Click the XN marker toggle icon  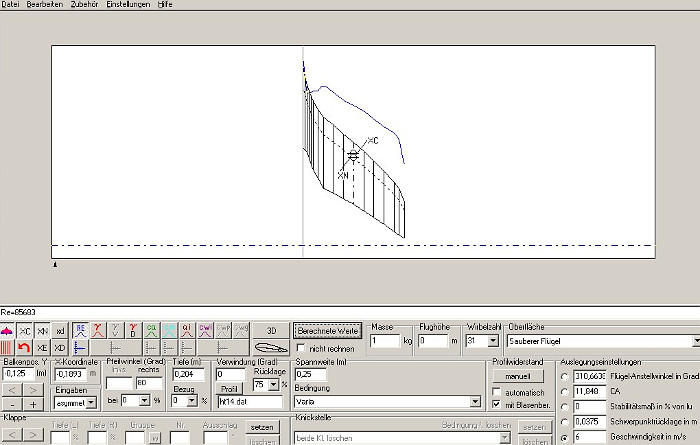tap(43, 330)
